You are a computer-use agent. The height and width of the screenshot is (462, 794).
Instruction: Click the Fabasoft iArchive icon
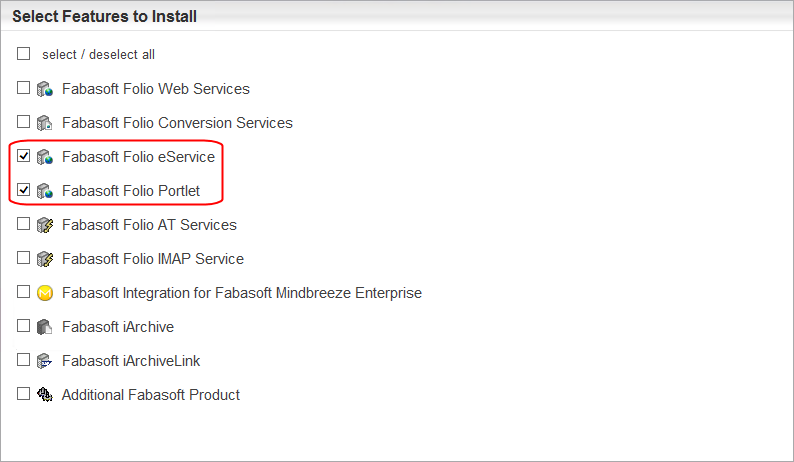click(44, 327)
